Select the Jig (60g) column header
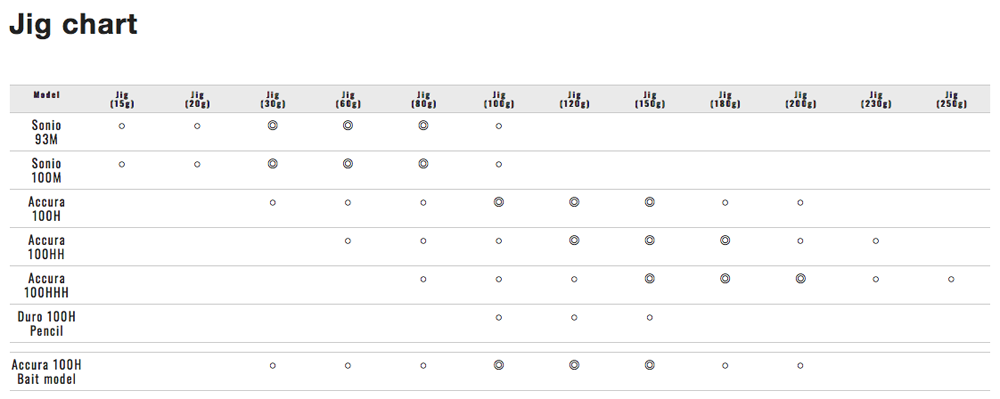1000x399 pixels. click(x=348, y=99)
